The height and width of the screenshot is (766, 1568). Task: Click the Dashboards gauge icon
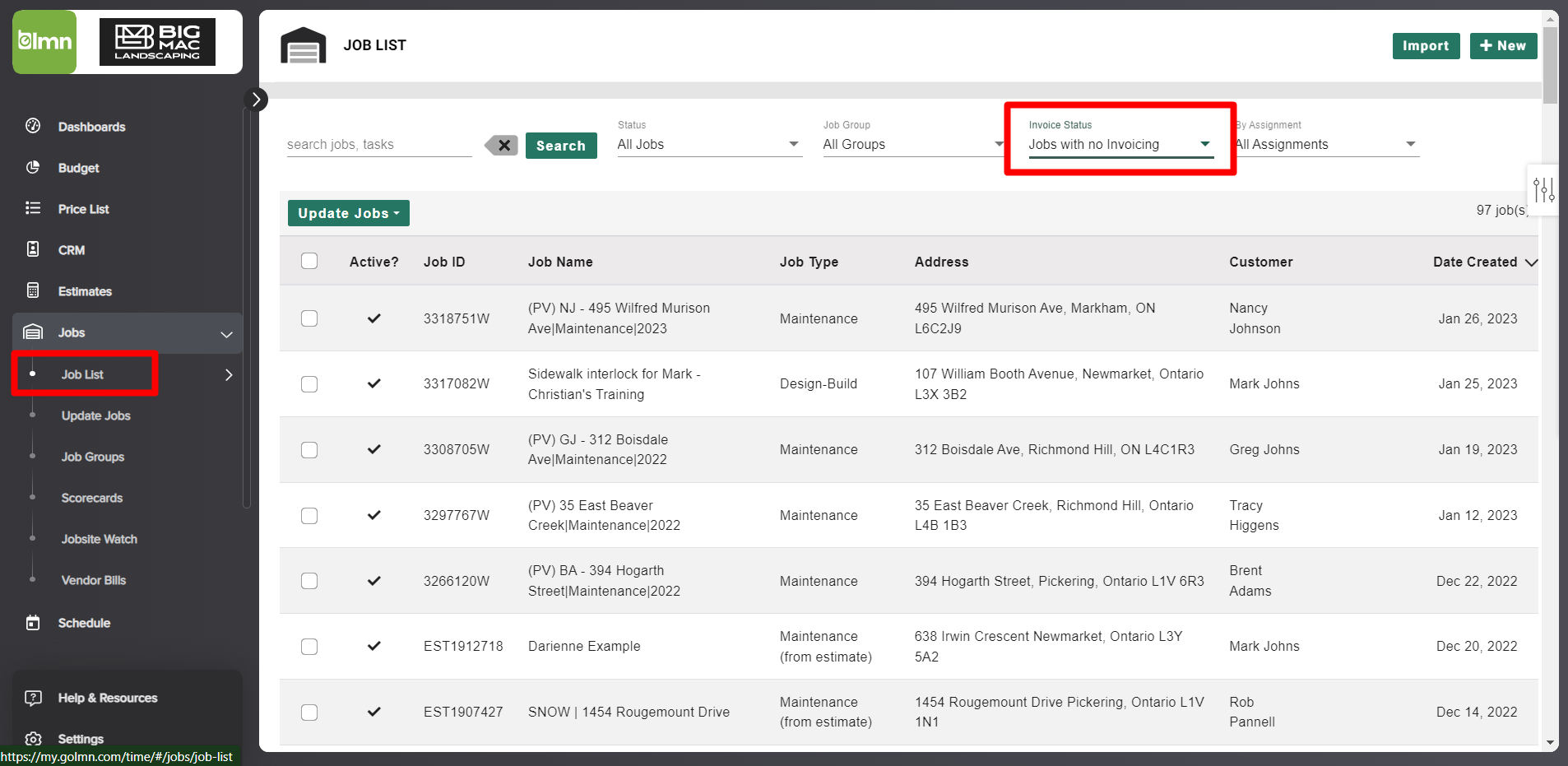(x=33, y=126)
